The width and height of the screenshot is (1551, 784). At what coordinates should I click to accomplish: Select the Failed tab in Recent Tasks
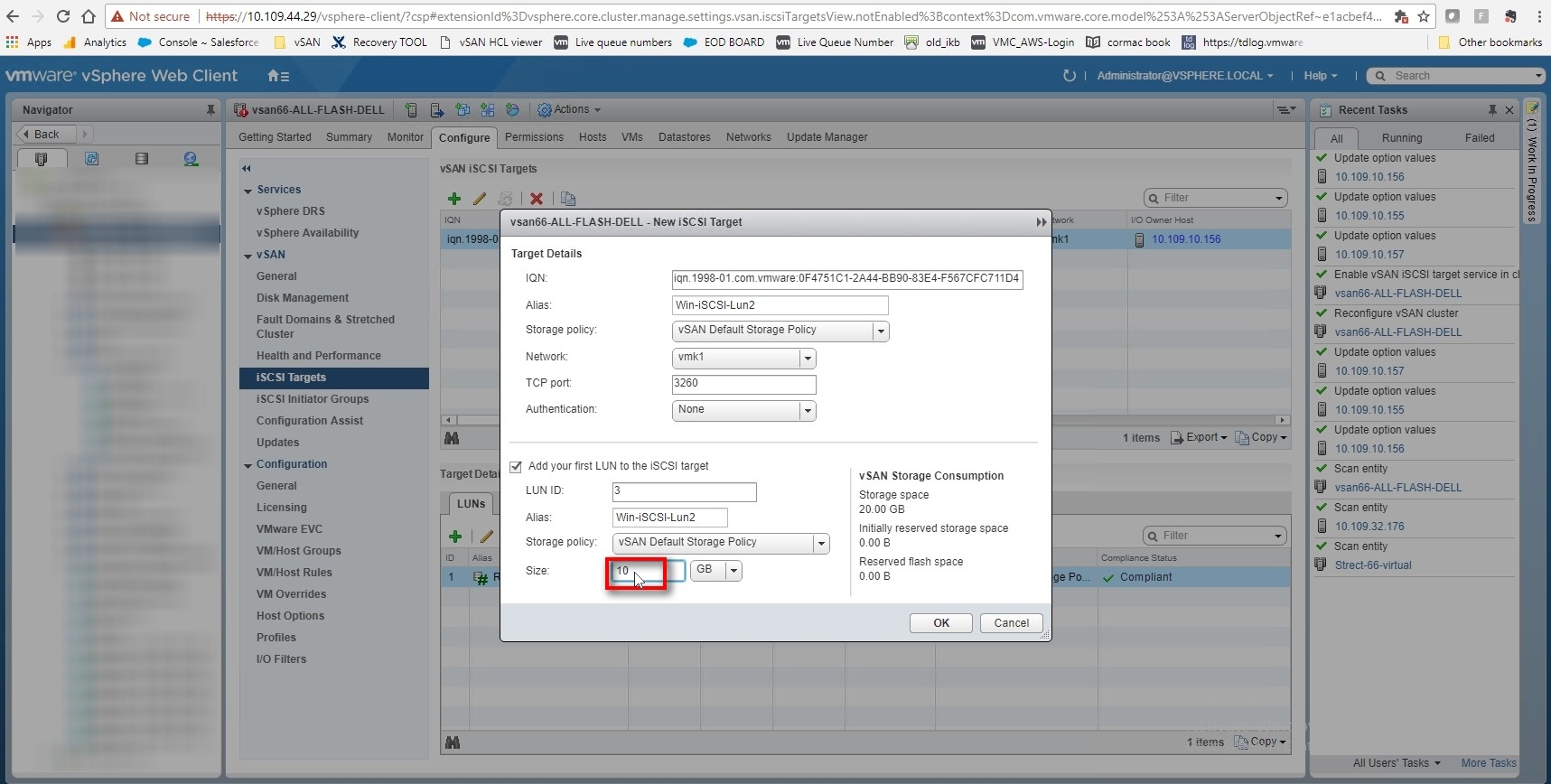(x=1479, y=138)
